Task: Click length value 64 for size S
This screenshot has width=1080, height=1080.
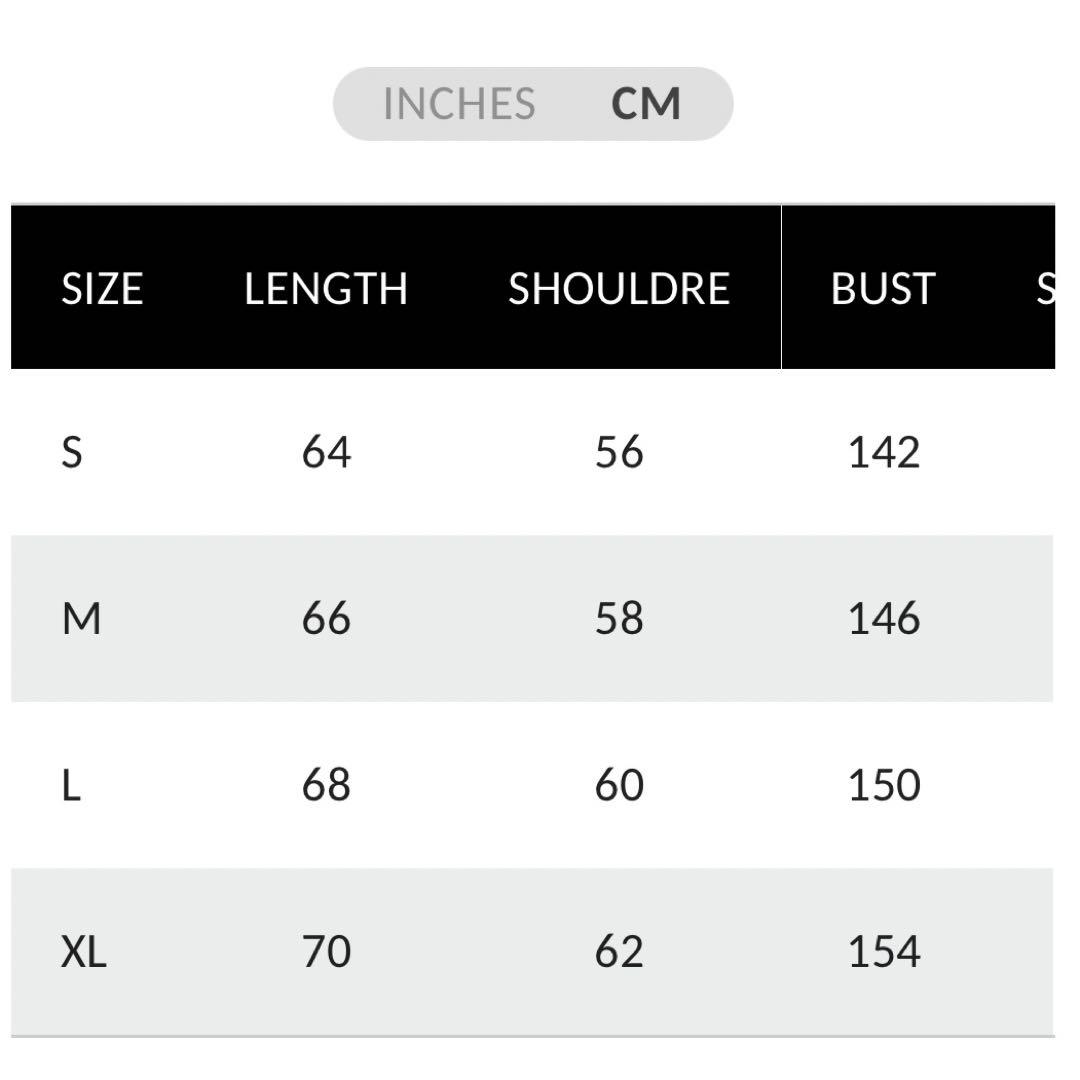Action: point(326,453)
